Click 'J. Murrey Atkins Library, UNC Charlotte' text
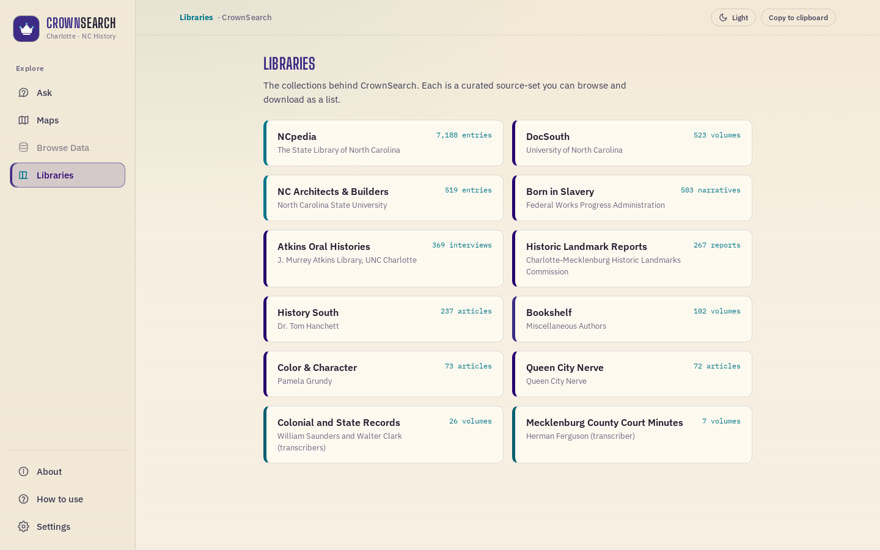880x550 pixels. [347, 260]
